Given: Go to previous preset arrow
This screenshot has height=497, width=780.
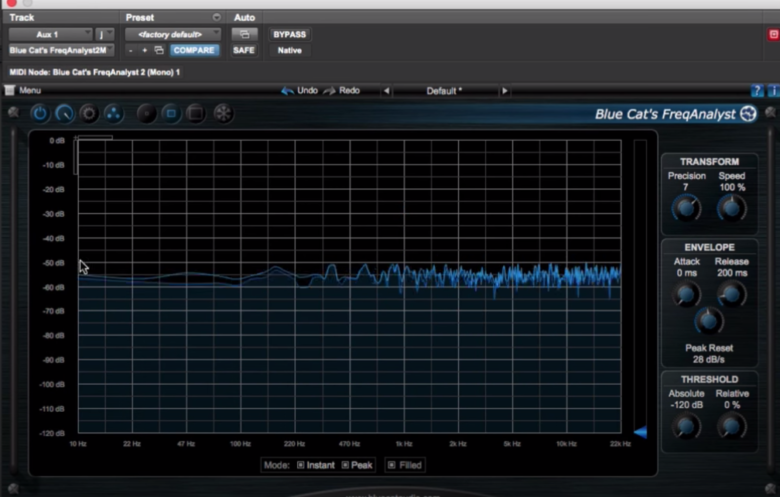Looking at the screenshot, I should [x=386, y=91].
